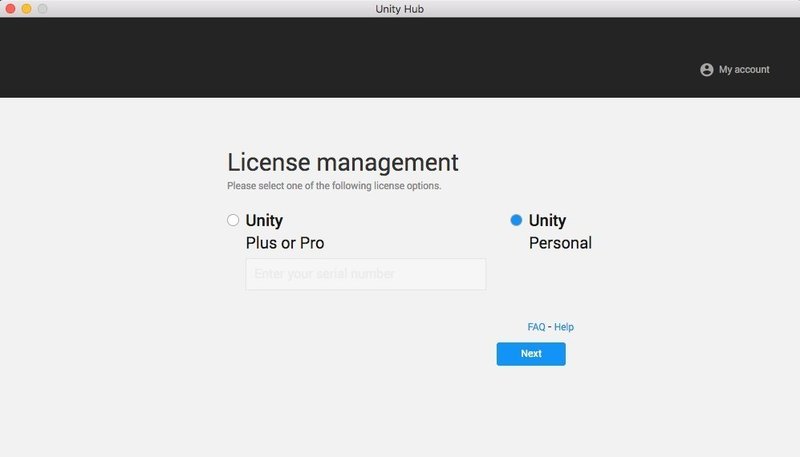Screen dimensions: 800x457
Task: Click the My account label
Action: coord(744,69)
